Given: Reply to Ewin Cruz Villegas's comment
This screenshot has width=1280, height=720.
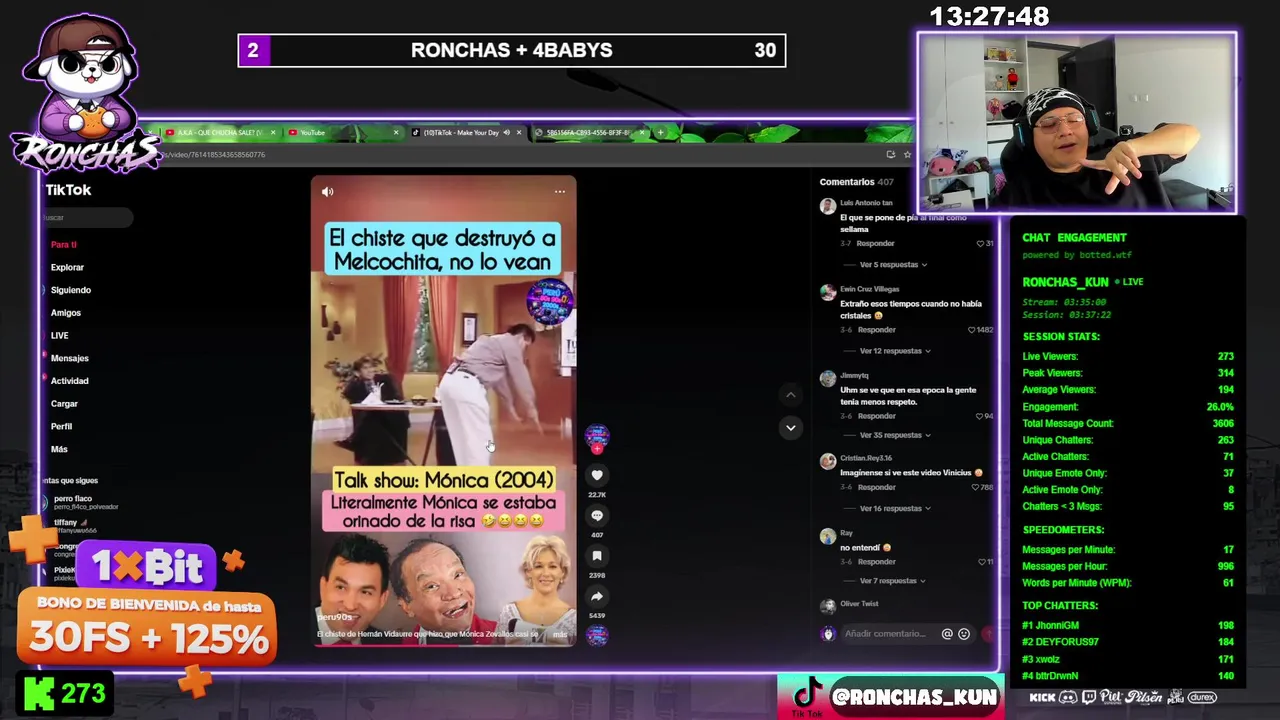Looking at the screenshot, I should [x=876, y=330].
